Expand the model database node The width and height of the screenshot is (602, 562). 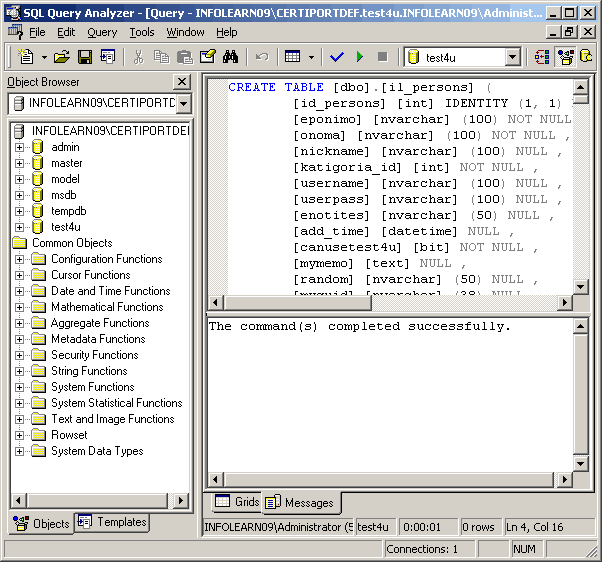point(19,179)
